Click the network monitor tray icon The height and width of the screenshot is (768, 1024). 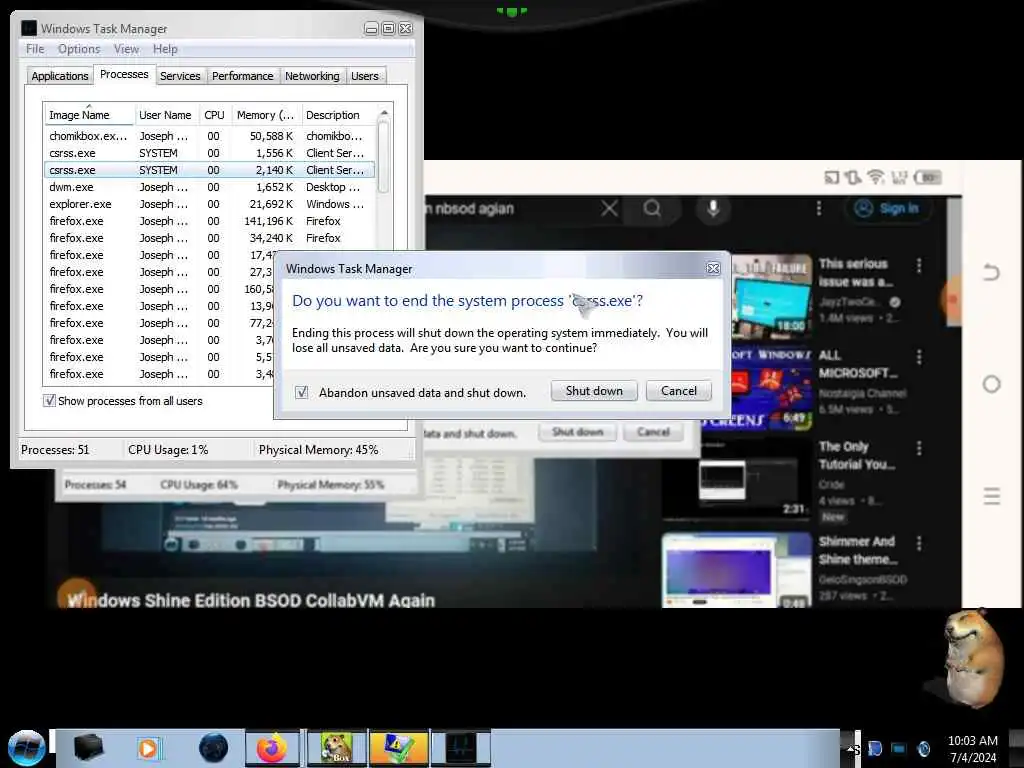coord(899,748)
